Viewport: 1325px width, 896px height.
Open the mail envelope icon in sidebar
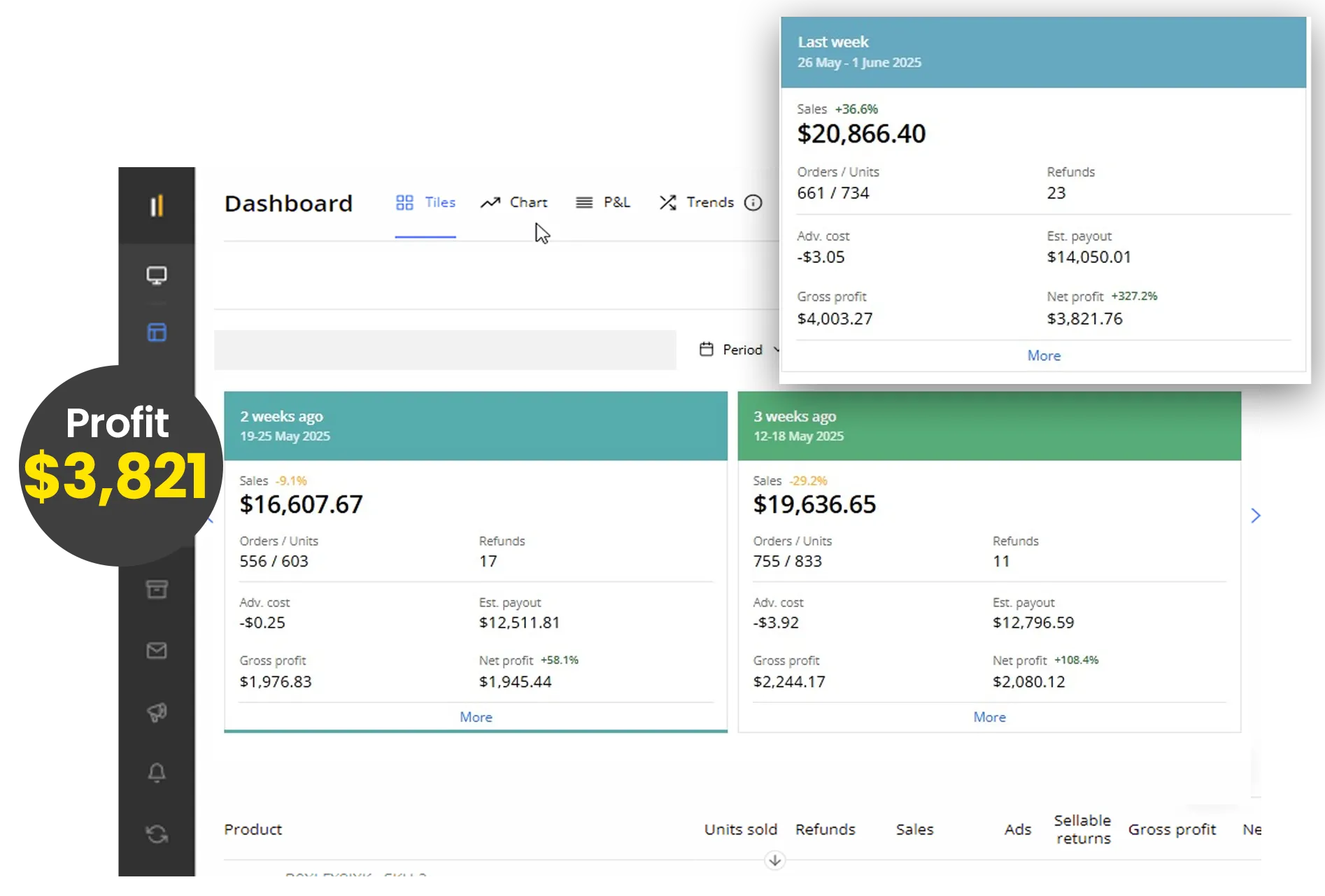coord(157,651)
